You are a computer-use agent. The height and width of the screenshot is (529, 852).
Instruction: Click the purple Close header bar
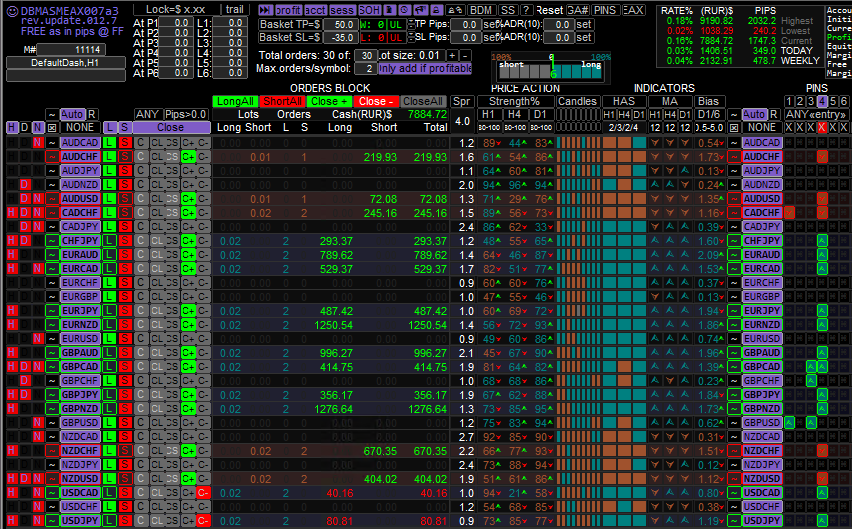171,127
